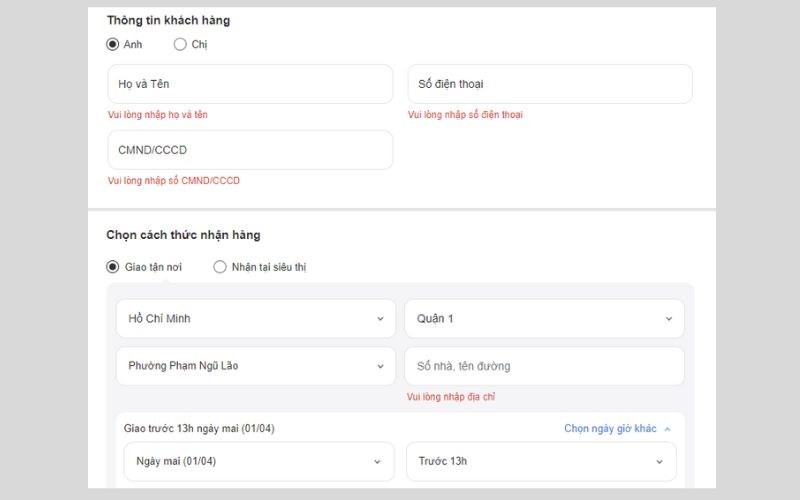Click the chevron arrow in the delivery time selector
The image size is (800, 500).
(x=660, y=462)
